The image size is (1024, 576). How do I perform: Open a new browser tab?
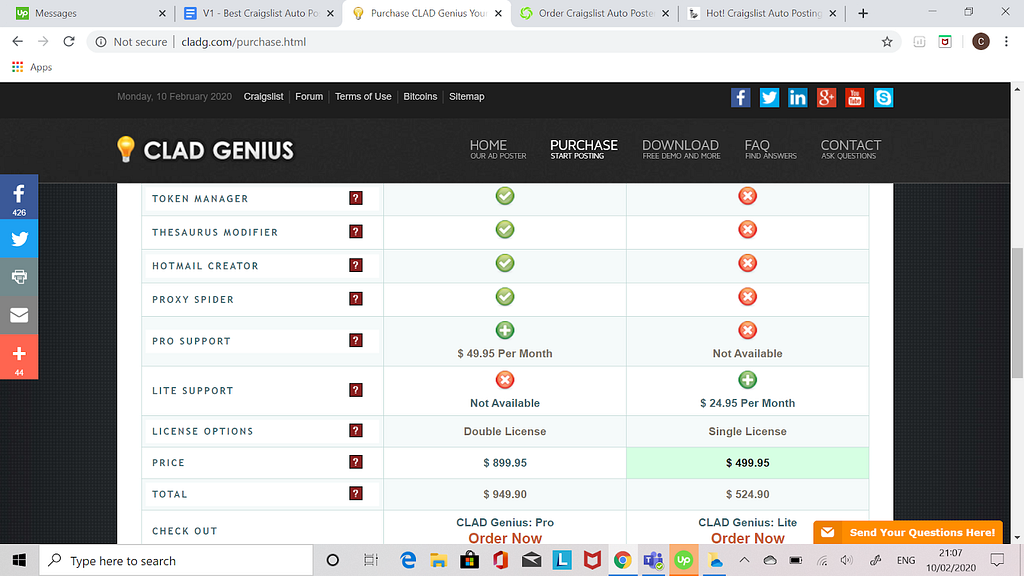coord(863,13)
